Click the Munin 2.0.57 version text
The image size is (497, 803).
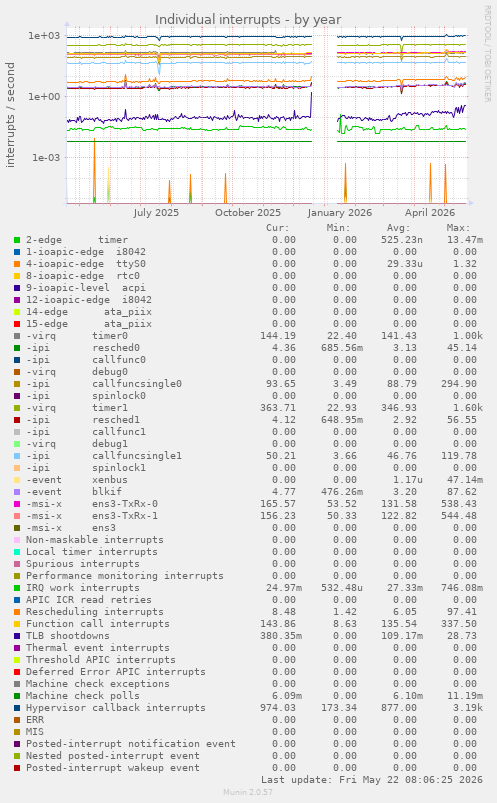(x=248, y=792)
